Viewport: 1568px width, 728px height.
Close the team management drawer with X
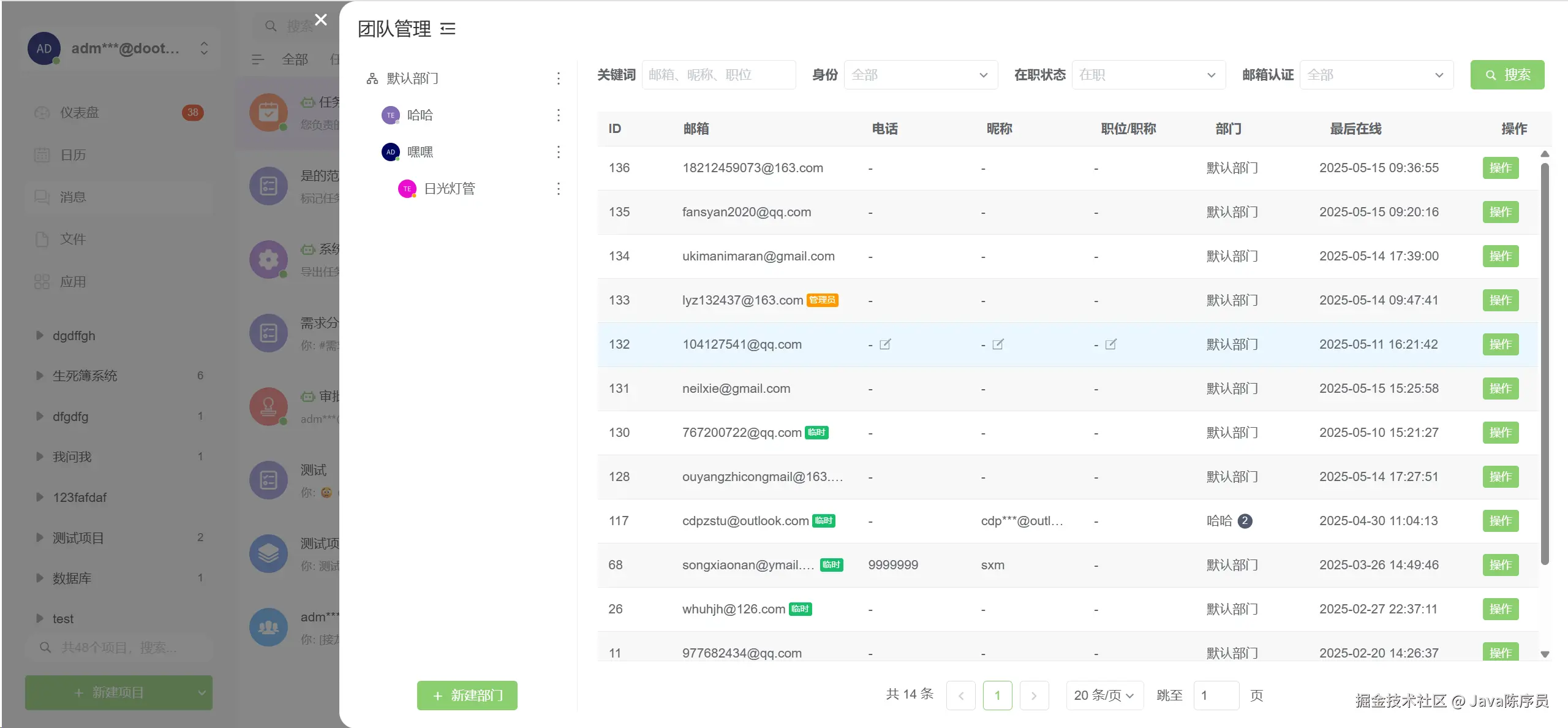coord(320,20)
